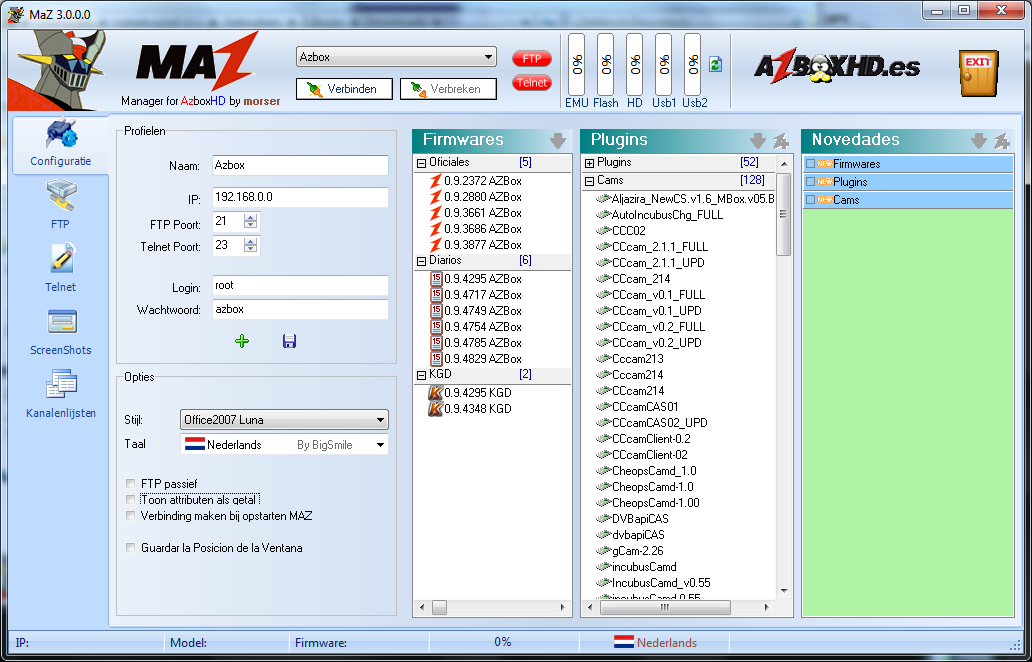Toggle Toon attributen als getal checkbox
This screenshot has height=662, width=1032.
130,499
